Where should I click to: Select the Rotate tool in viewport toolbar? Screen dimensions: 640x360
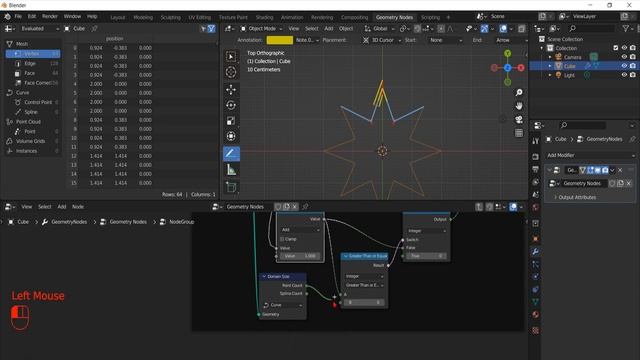pyautogui.click(x=231, y=105)
